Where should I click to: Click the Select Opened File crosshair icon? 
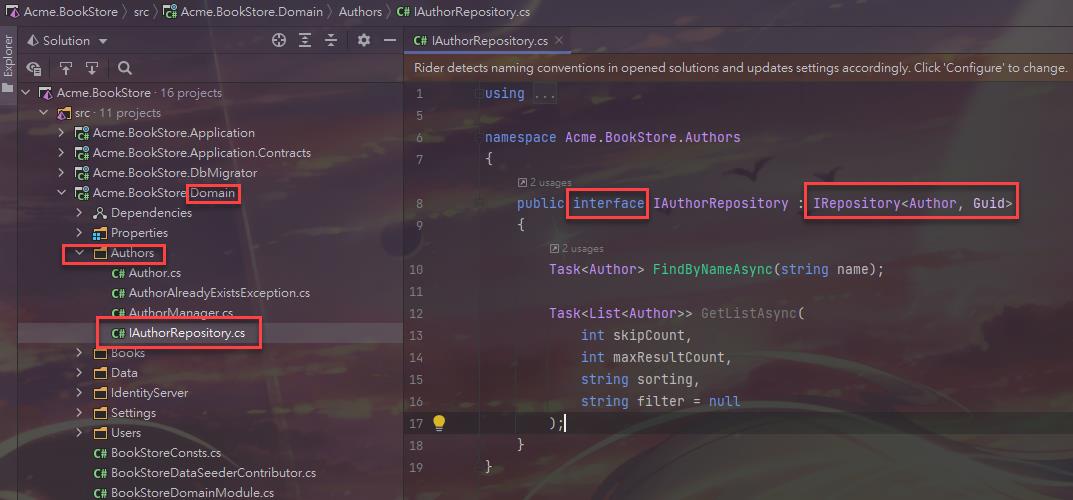tap(279, 41)
